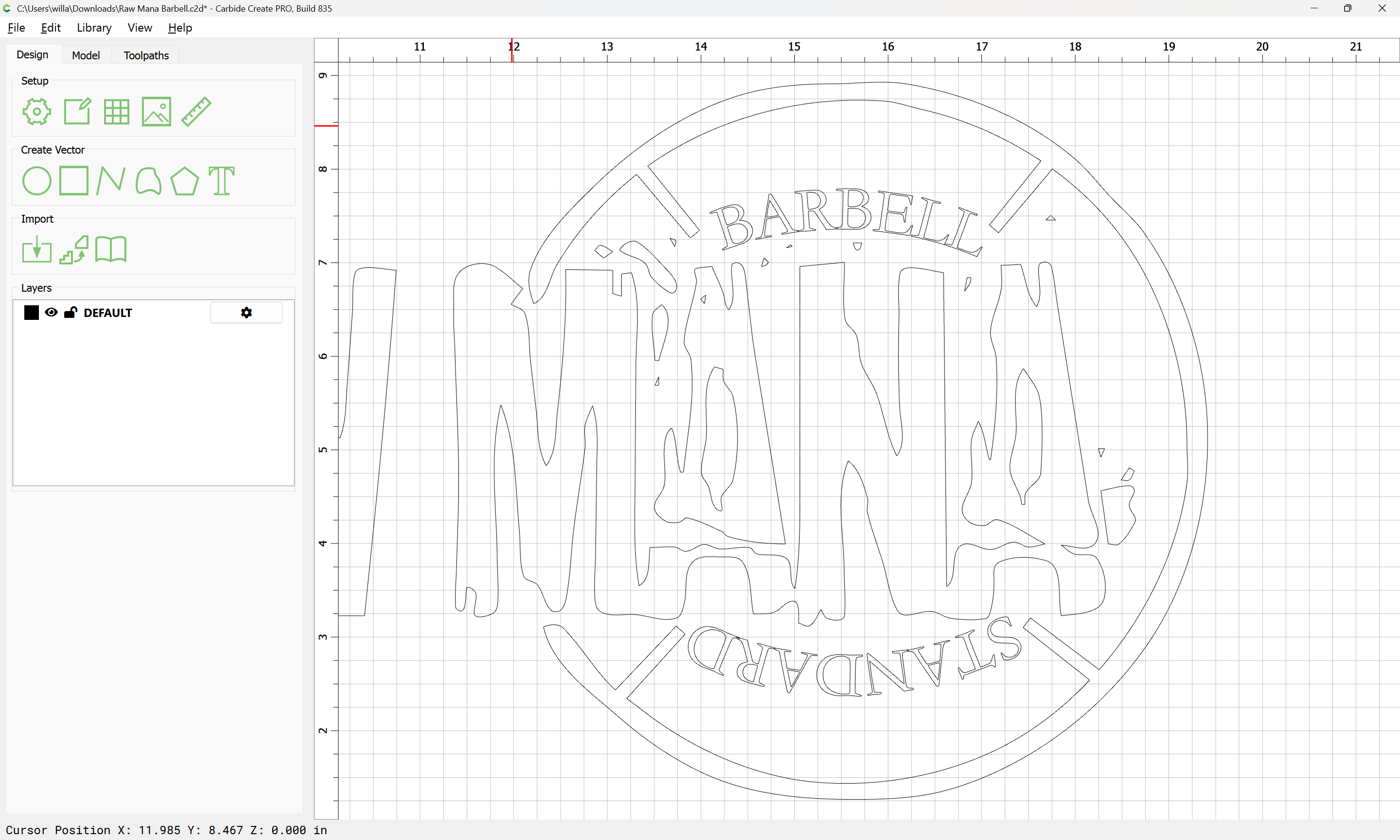The height and width of the screenshot is (840, 1400).
Task: Select the Curve vector tool
Action: tap(148, 181)
